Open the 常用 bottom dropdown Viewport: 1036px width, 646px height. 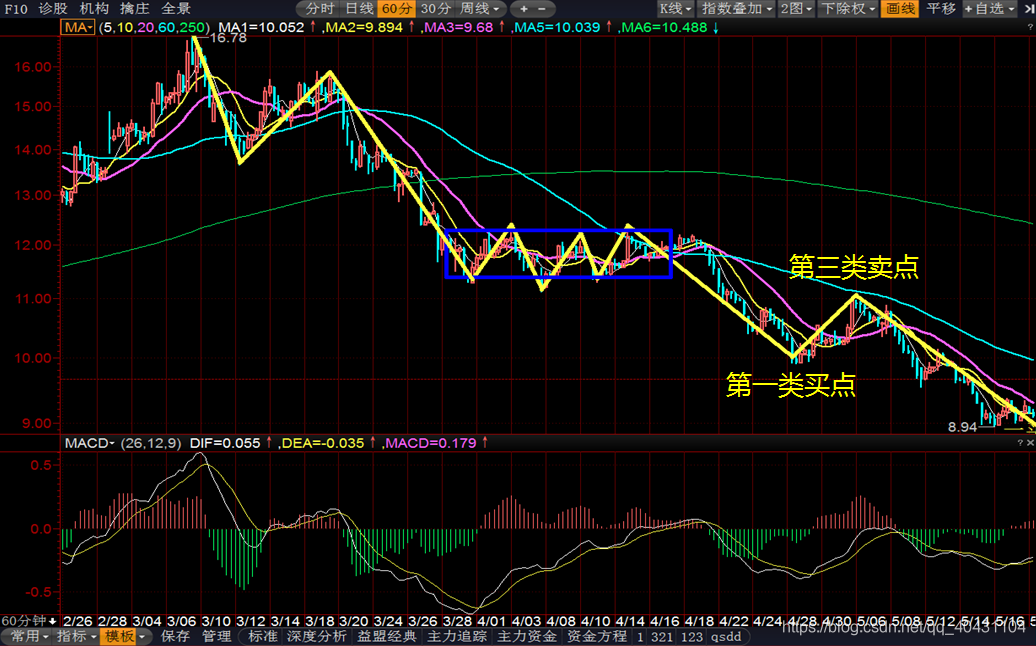(x=29, y=636)
